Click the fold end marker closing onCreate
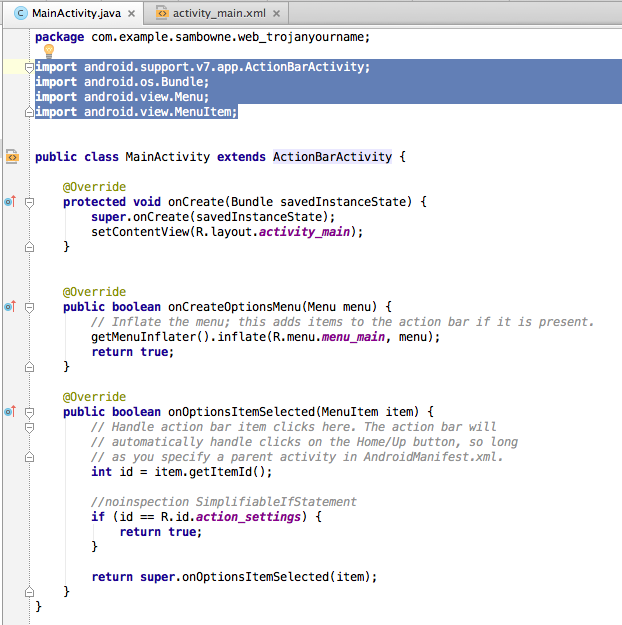 click(x=29, y=247)
